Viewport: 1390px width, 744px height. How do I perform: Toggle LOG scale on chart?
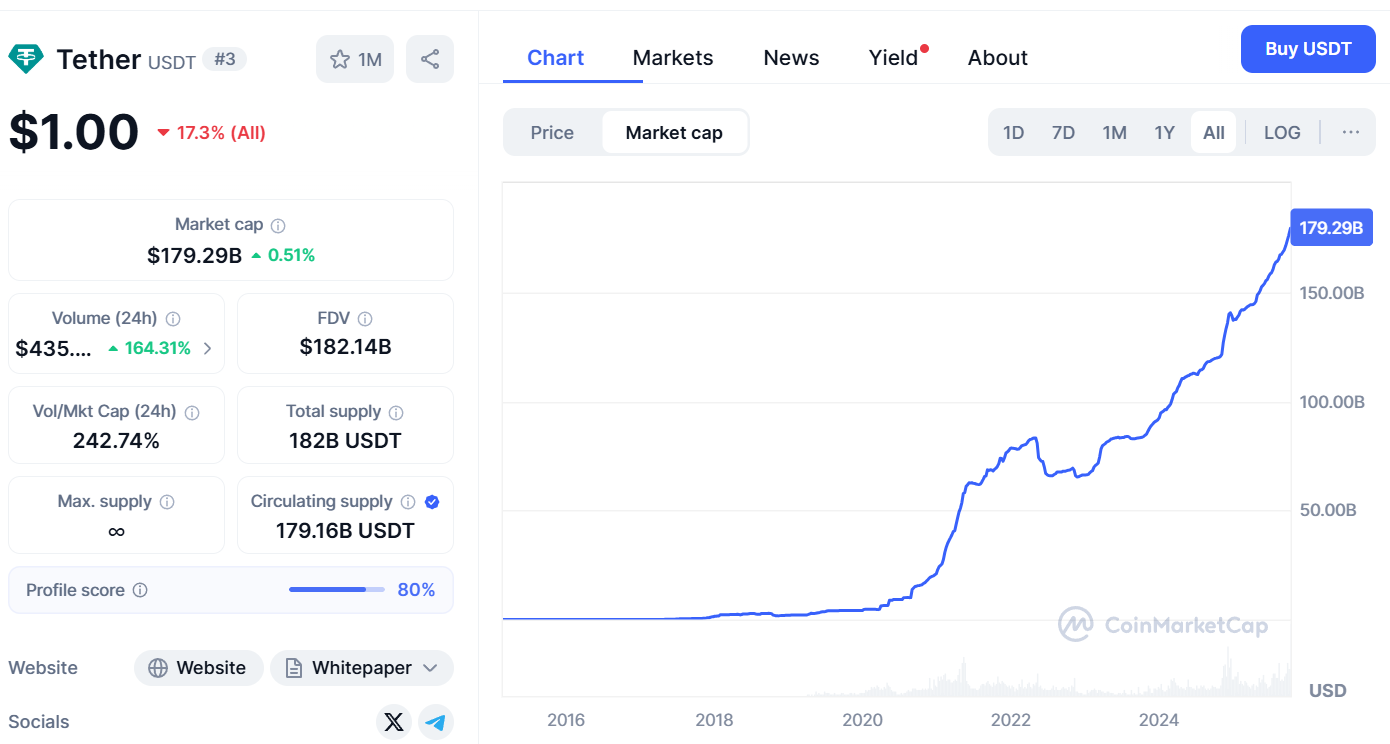[1282, 133]
